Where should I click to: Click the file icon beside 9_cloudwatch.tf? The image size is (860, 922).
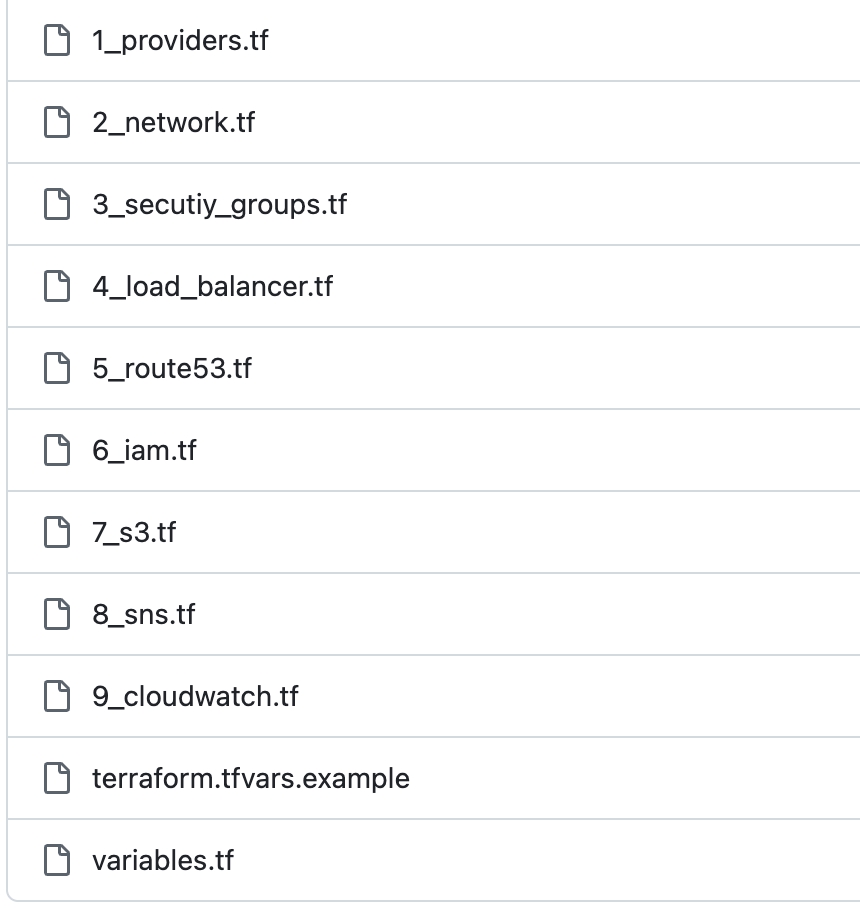coord(57,696)
